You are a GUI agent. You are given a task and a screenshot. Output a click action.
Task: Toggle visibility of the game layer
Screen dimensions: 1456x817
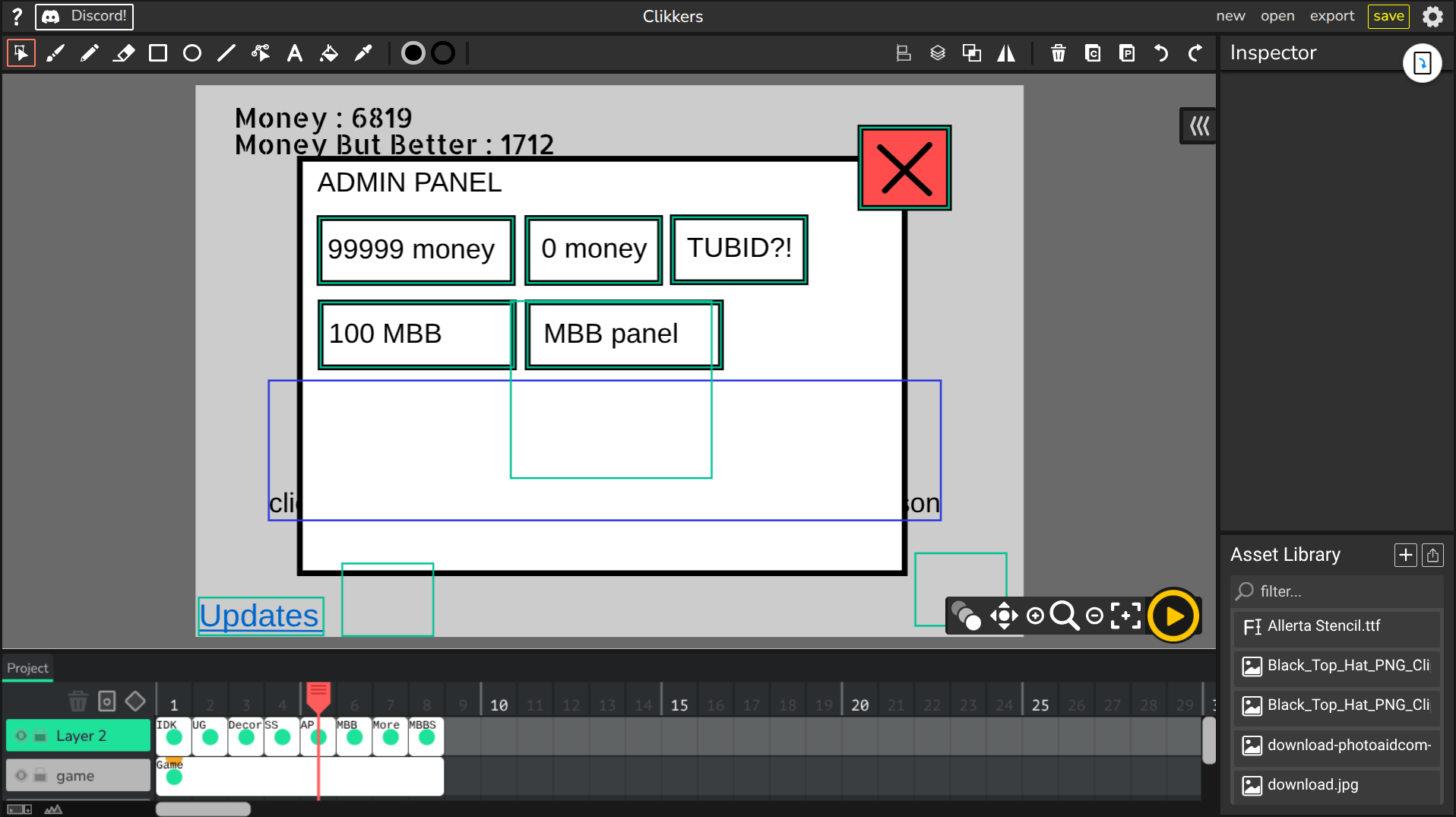(x=21, y=776)
